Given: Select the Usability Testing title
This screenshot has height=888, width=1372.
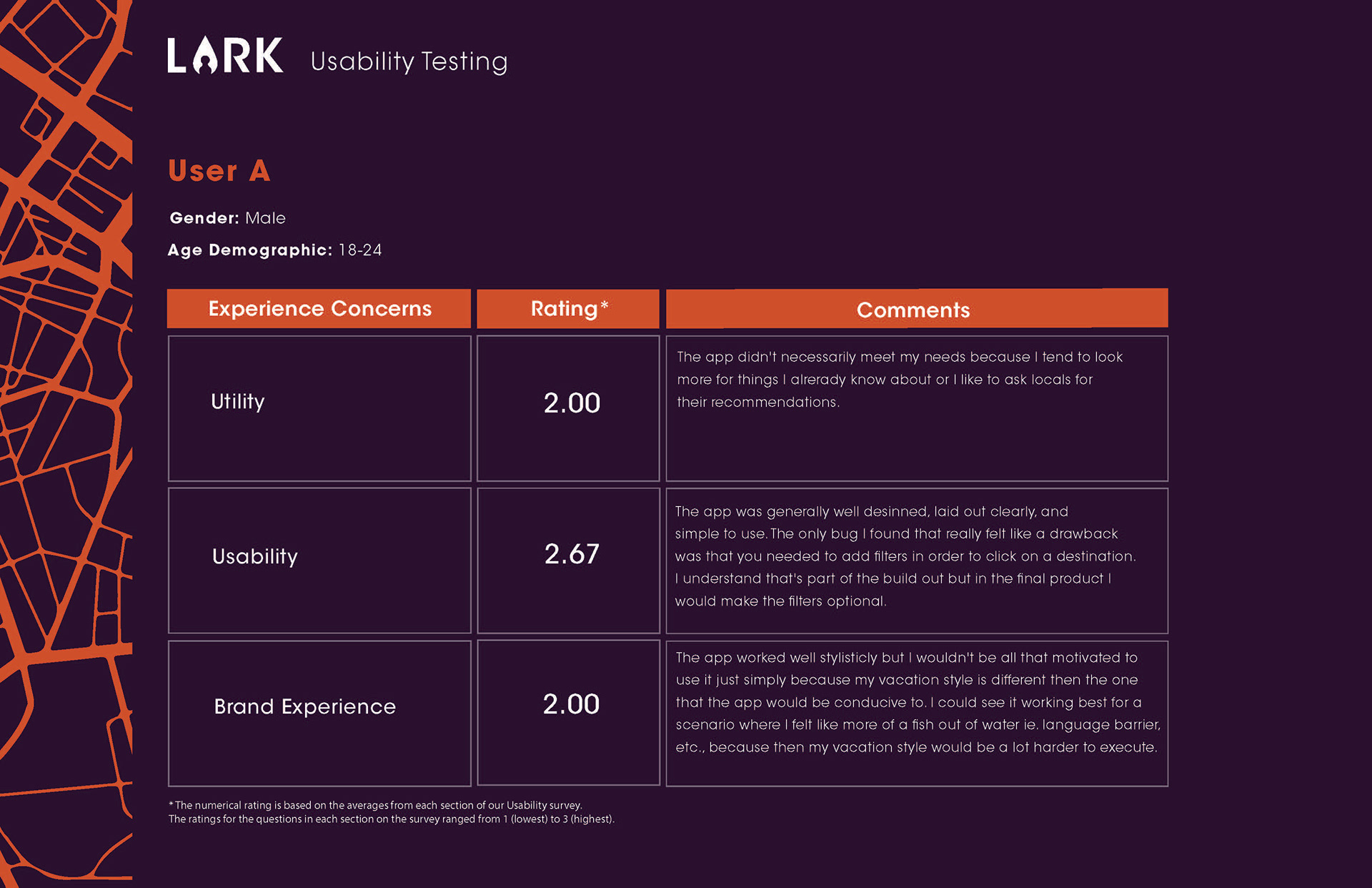Looking at the screenshot, I should click(409, 61).
